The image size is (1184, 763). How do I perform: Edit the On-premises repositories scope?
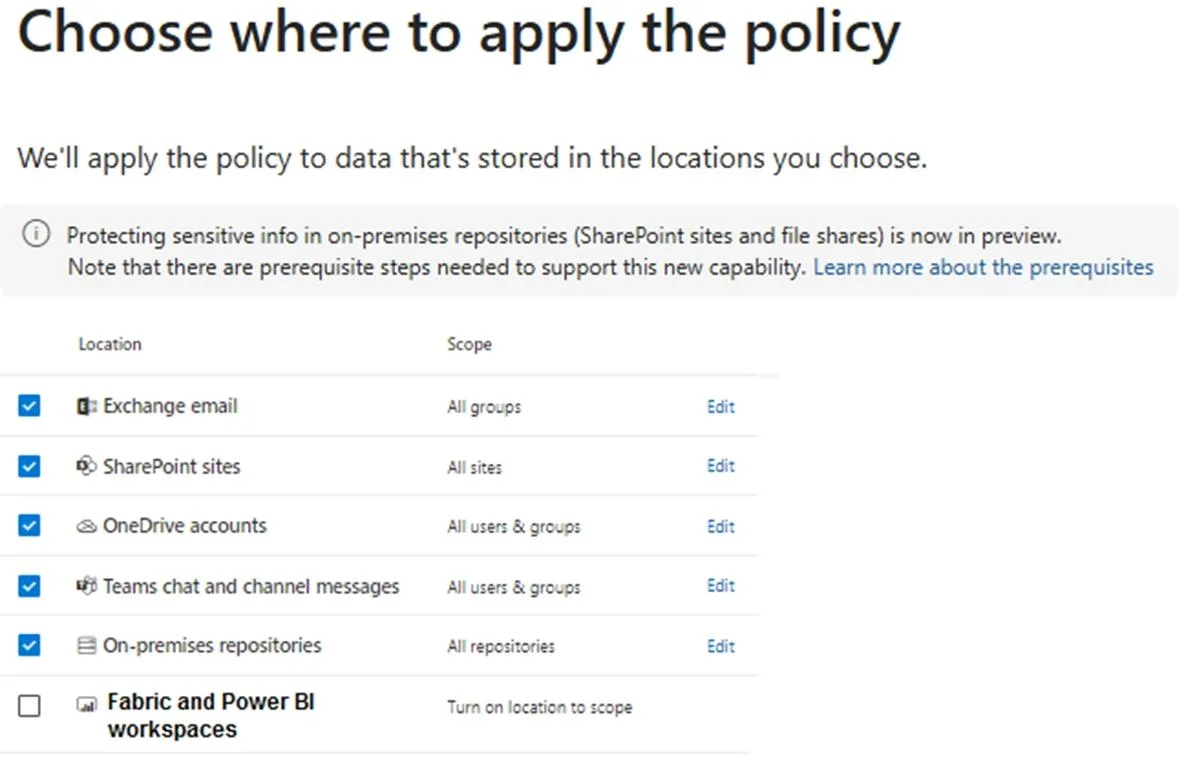[720, 646]
